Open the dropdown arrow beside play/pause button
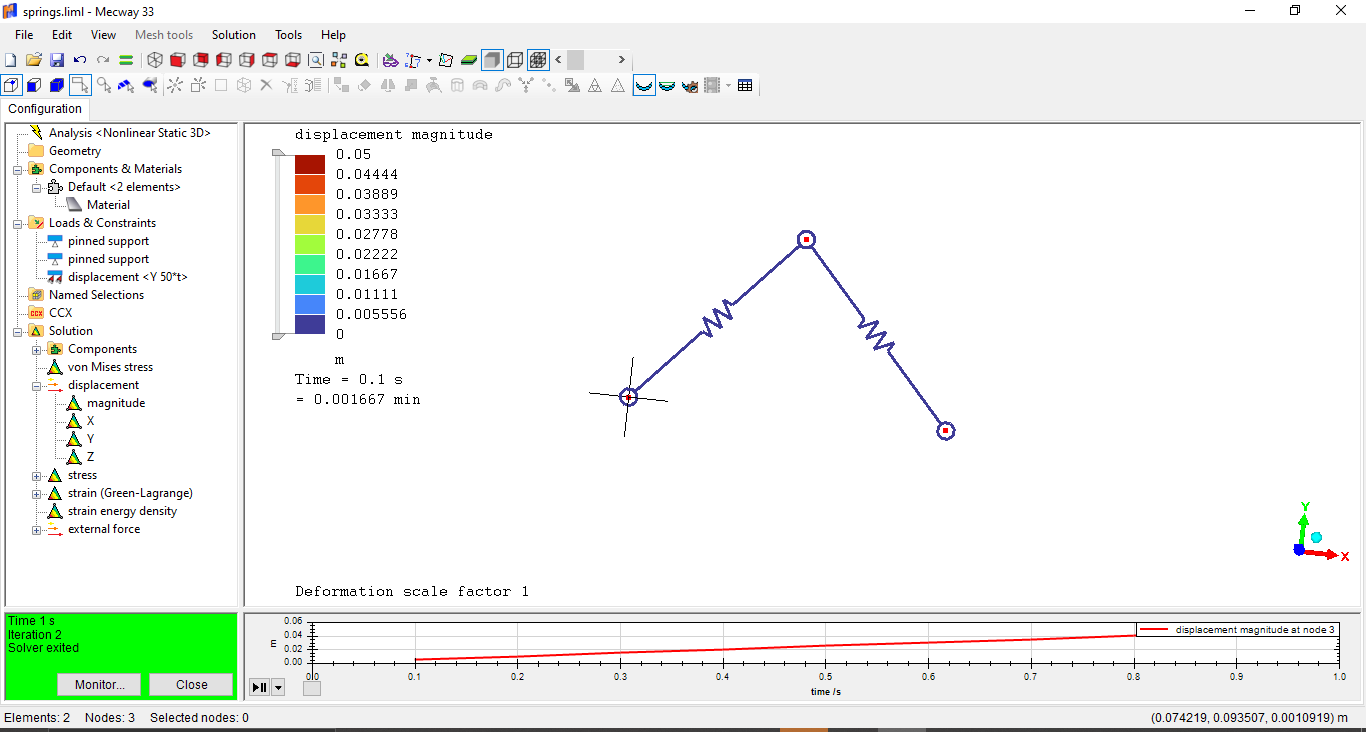The width and height of the screenshot is (1366, 732). click(x=278, y=687)
